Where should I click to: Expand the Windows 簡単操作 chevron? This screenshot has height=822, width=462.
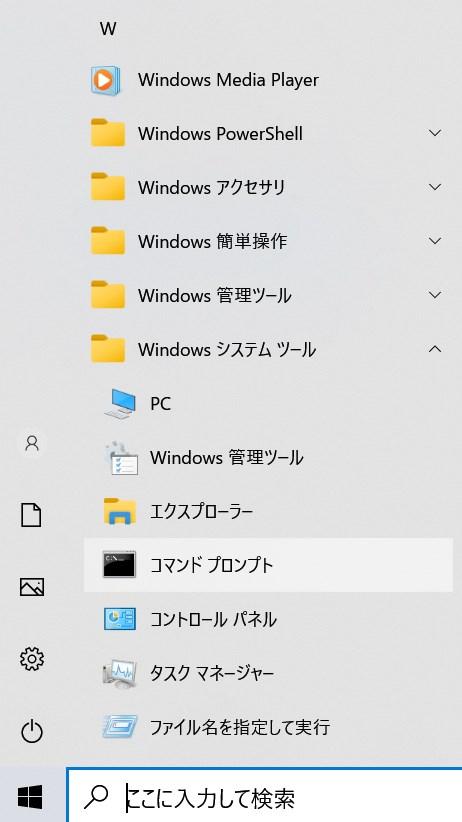[435, 241]
